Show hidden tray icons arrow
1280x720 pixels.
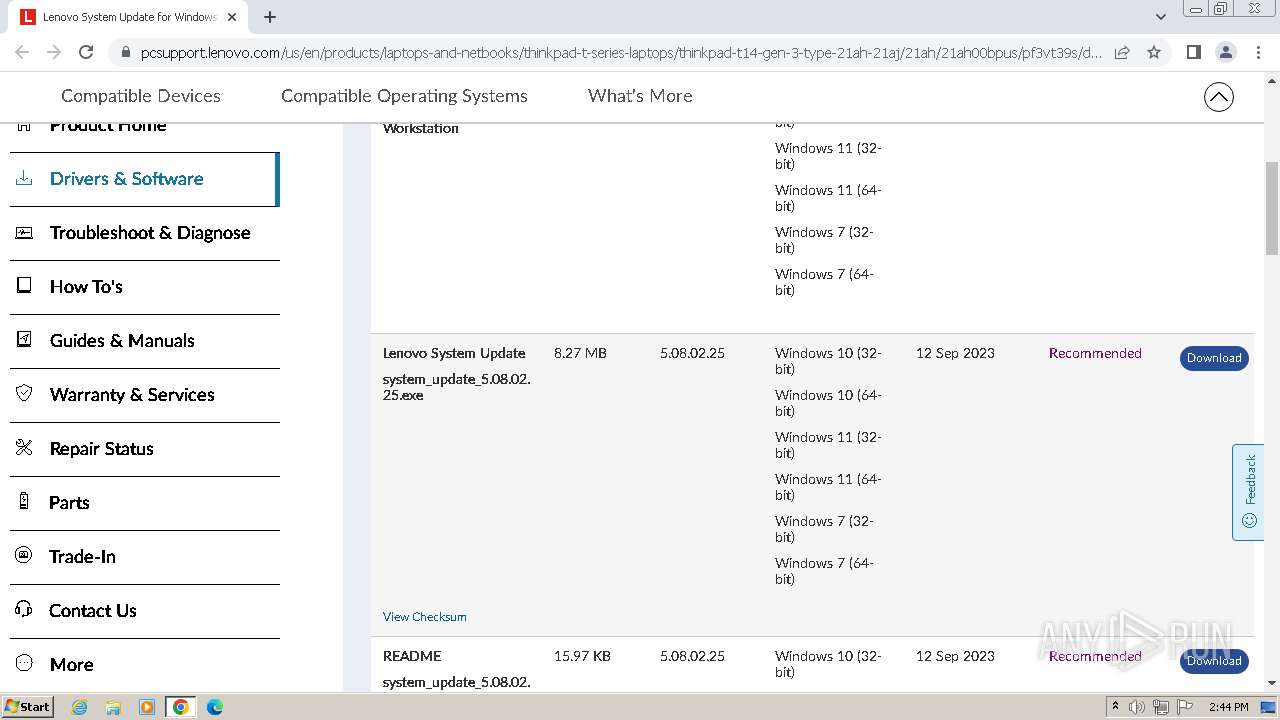[x=1115, y=706]
